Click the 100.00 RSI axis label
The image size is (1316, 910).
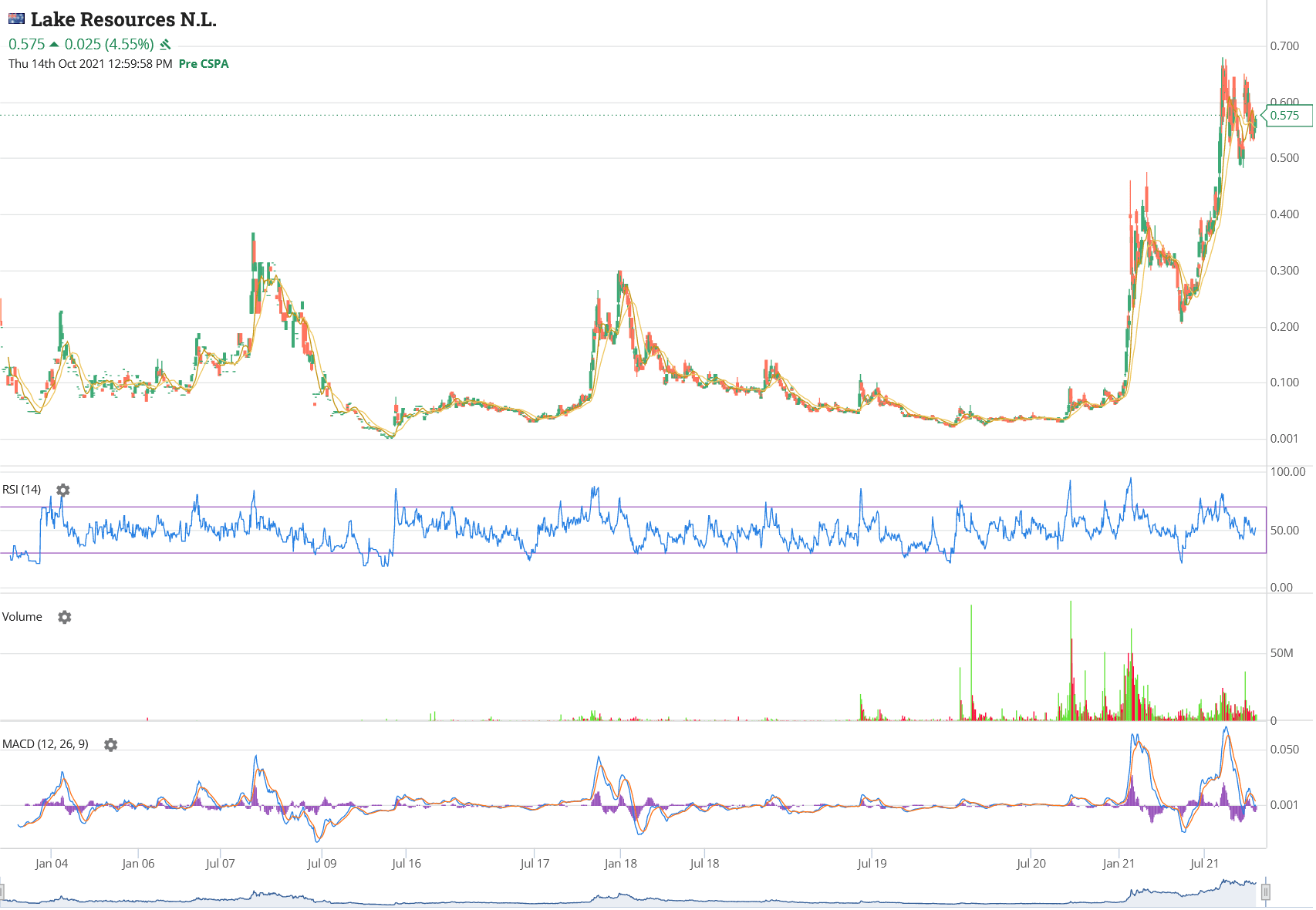pos(1288,472)
